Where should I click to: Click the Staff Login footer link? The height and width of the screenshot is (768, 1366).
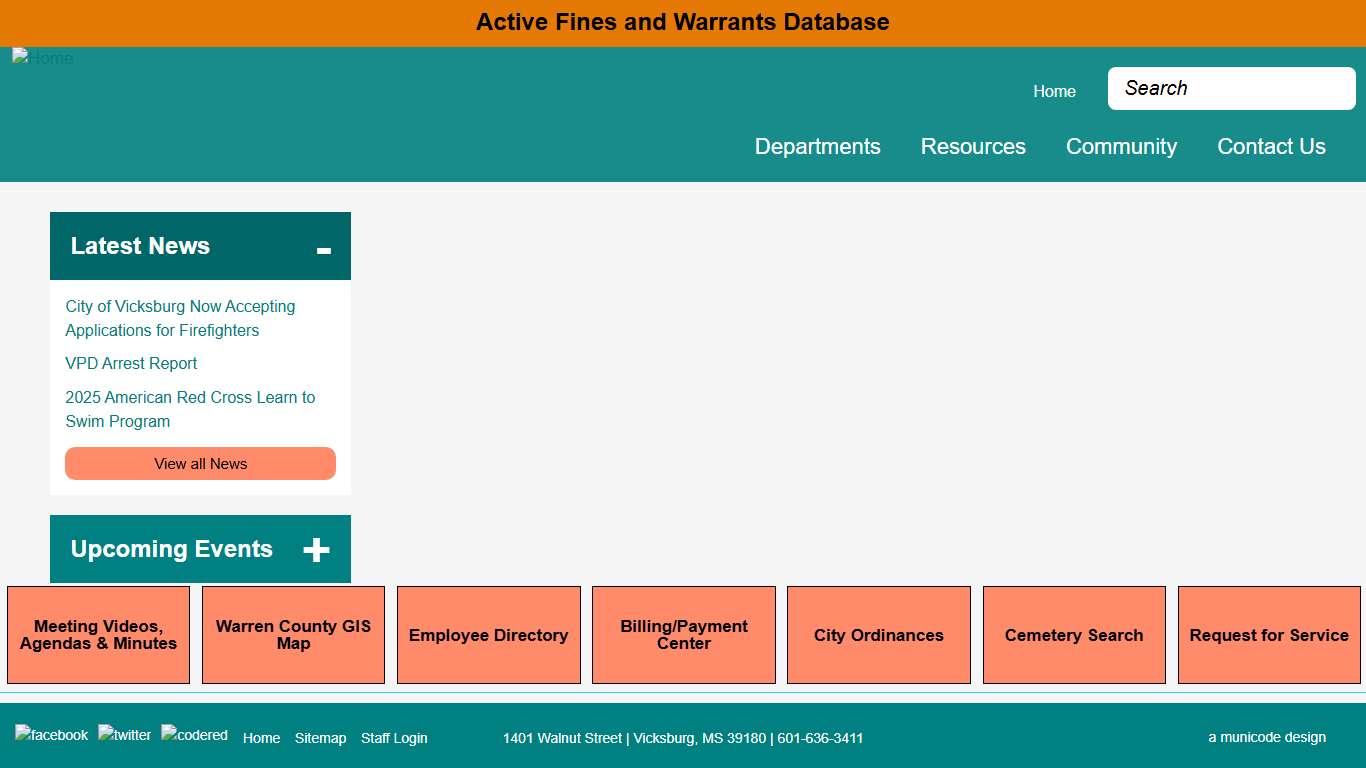(x=394, y=738)
